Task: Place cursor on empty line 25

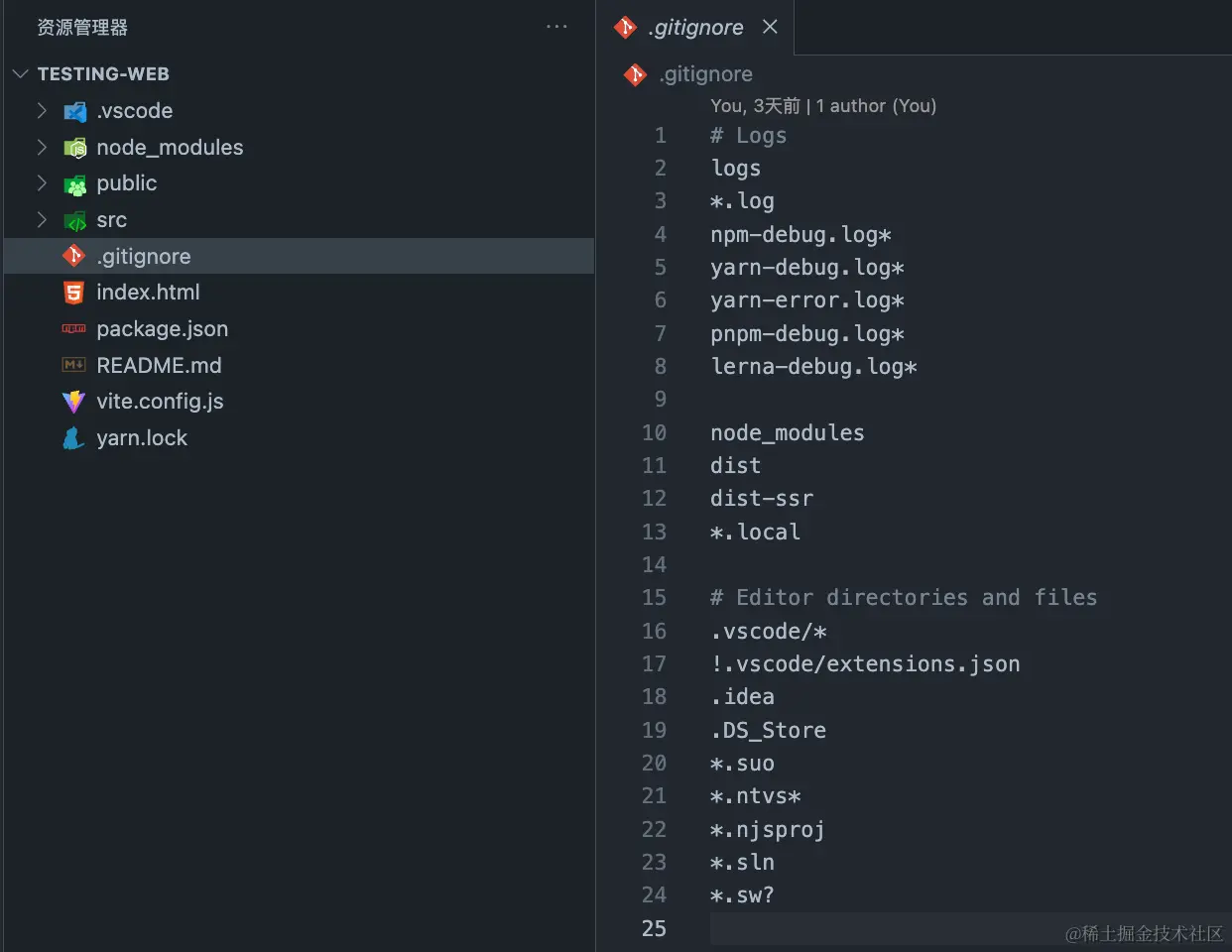Action: tap(969, 928)
